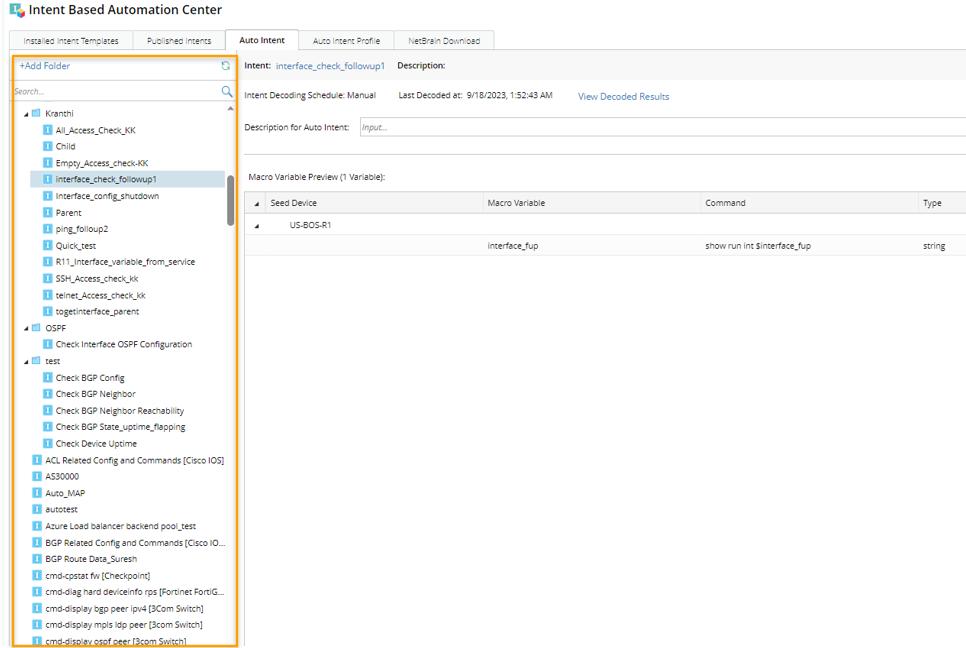Select the Interface_config_shutdown intent
966x648 pixels.
click(107, 196)
